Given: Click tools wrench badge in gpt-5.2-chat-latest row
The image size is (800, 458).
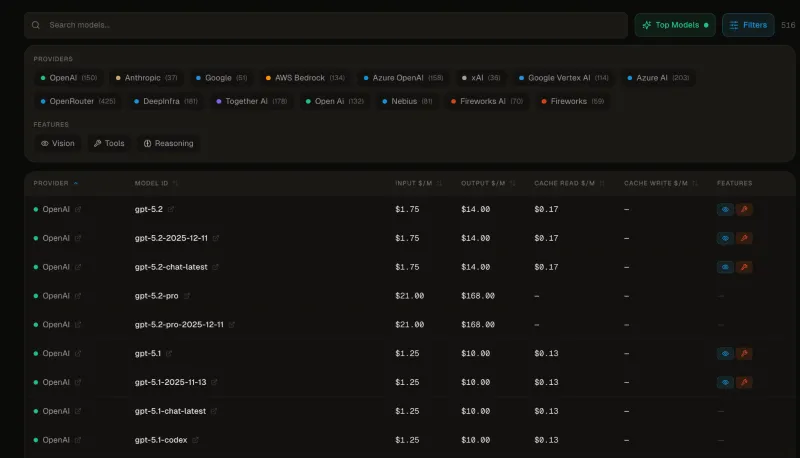Looking at the screenshot, I should click(744, 267).
